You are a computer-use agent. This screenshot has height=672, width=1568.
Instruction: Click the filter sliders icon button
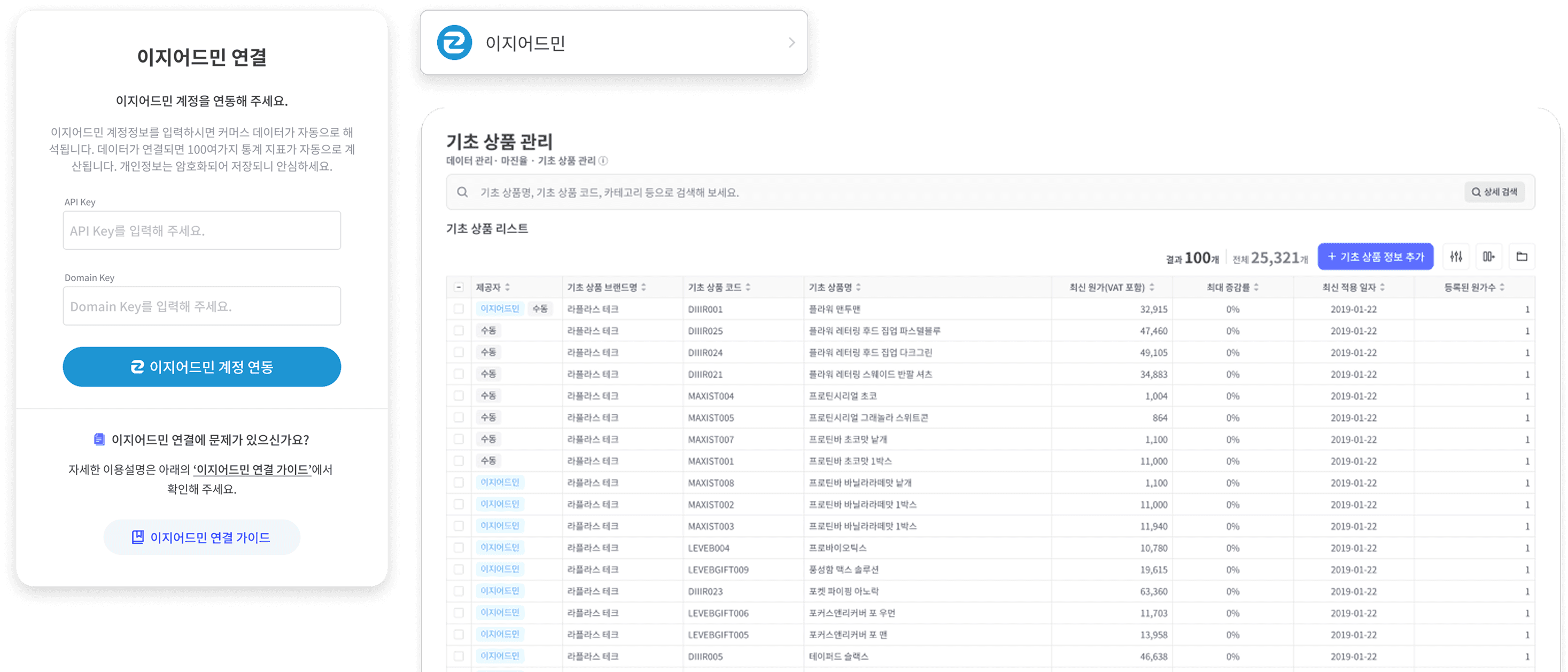click(1456, 256)
